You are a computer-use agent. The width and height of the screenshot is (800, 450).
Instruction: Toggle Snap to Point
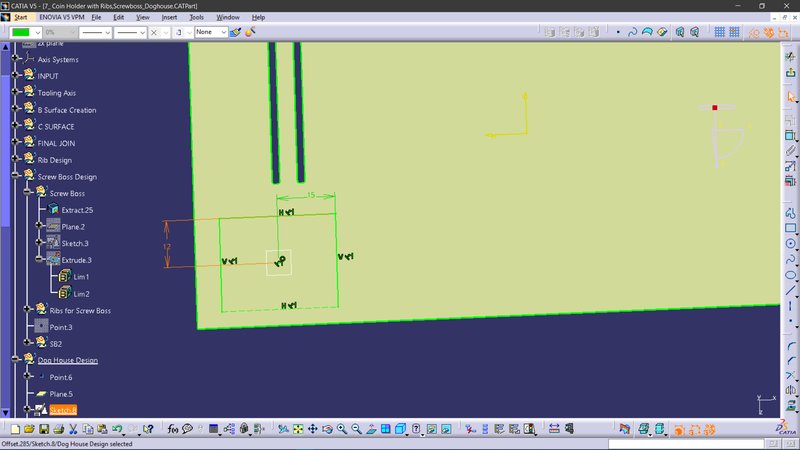(x=734, y=32)
